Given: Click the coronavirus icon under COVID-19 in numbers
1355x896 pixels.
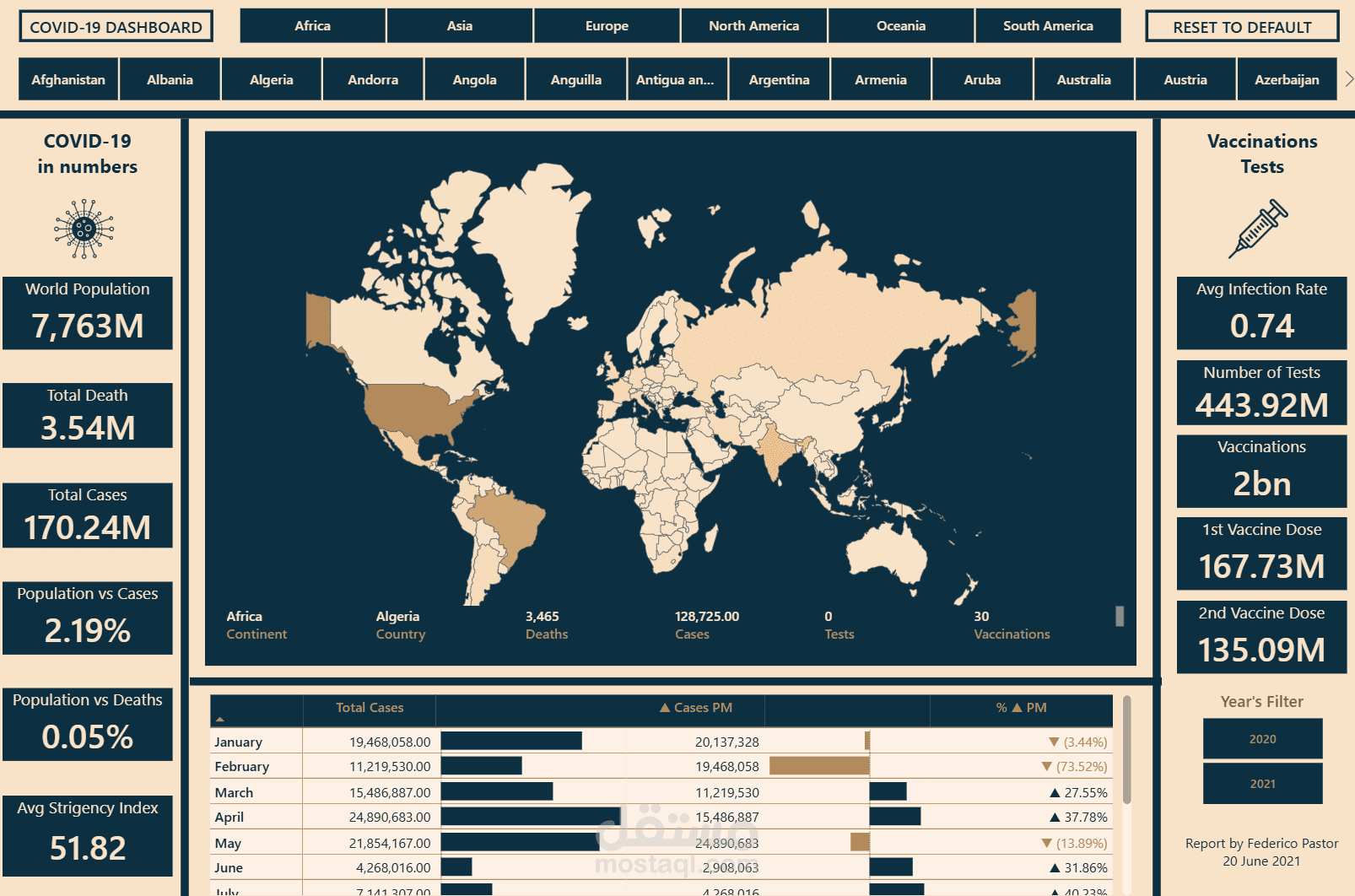Looking at the screenshot, I should tap(84, 229).
